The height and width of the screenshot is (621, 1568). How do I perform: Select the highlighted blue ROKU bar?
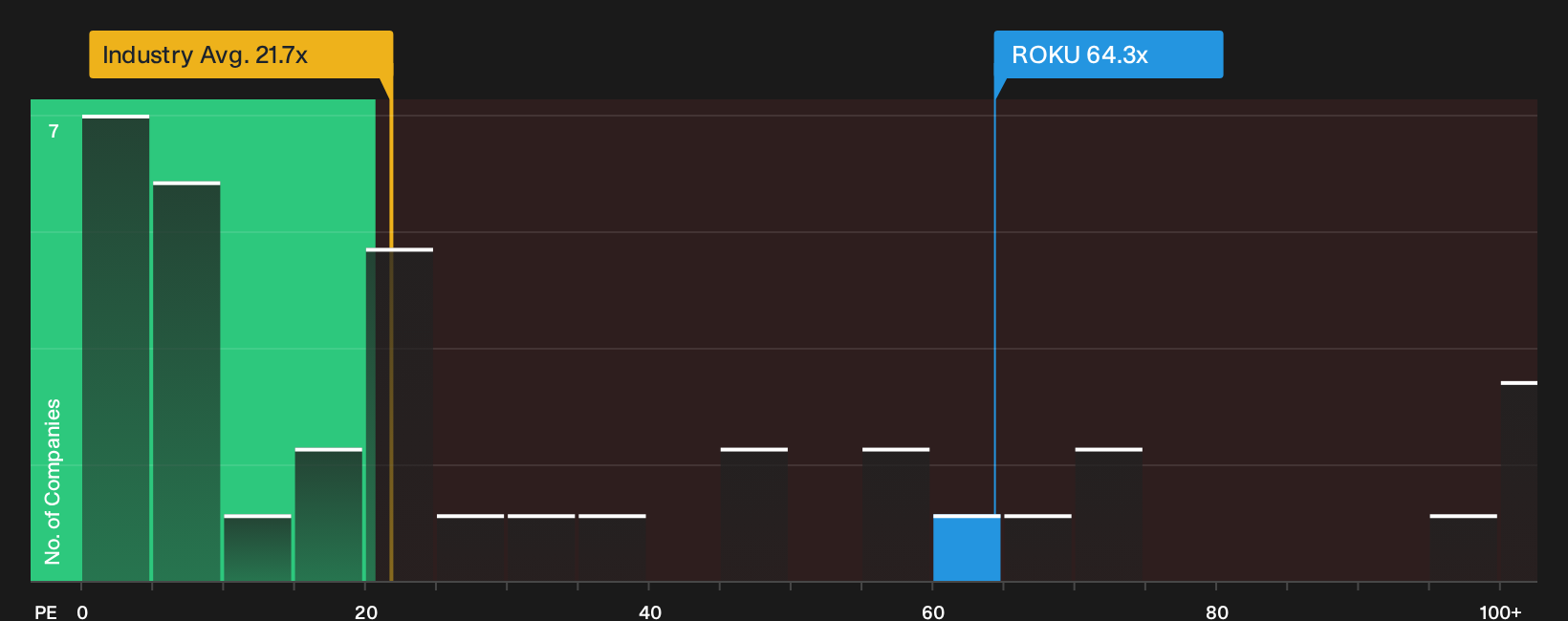[x=967, y=548]
